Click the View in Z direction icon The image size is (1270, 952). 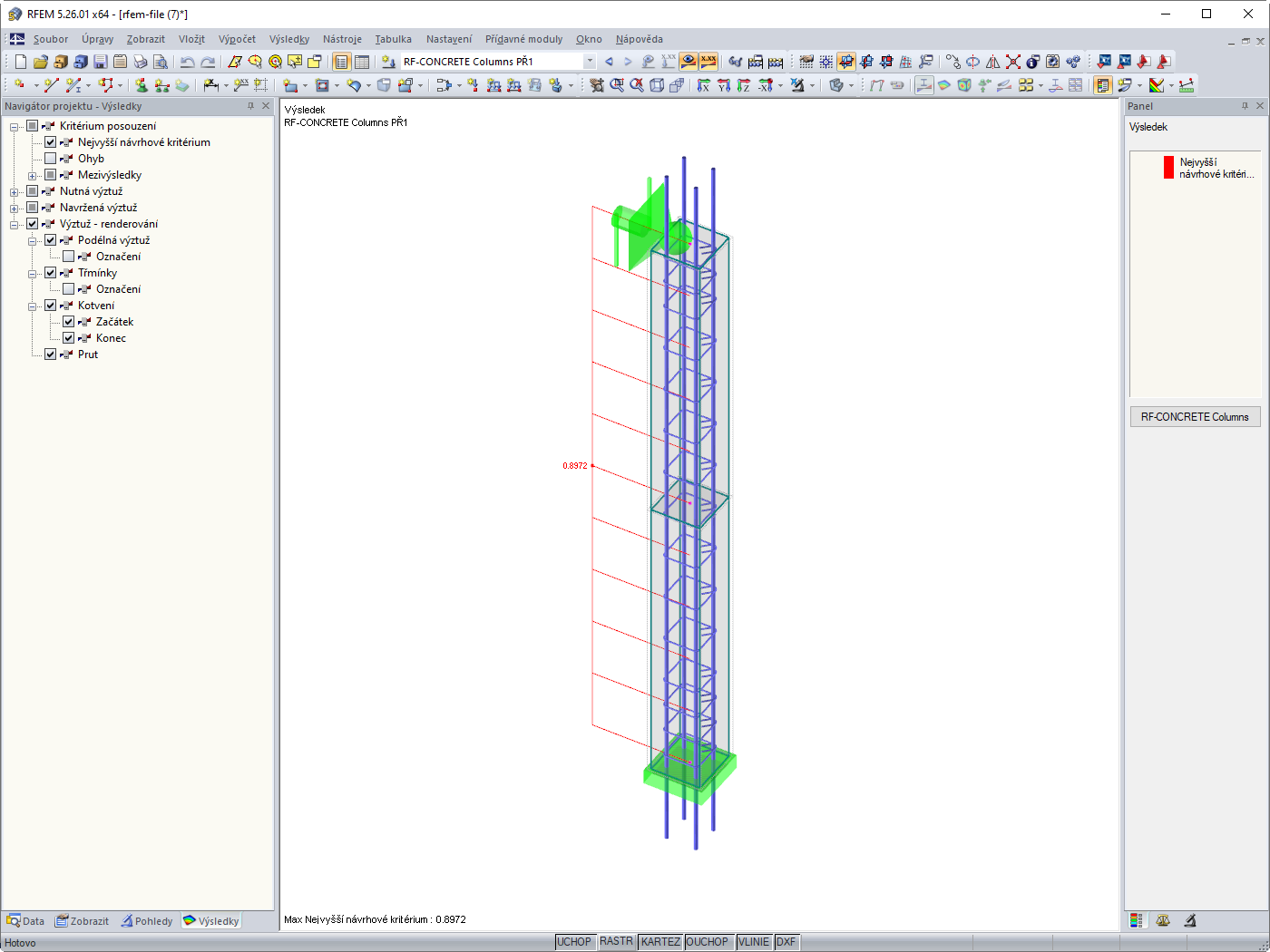coord(743,85)
